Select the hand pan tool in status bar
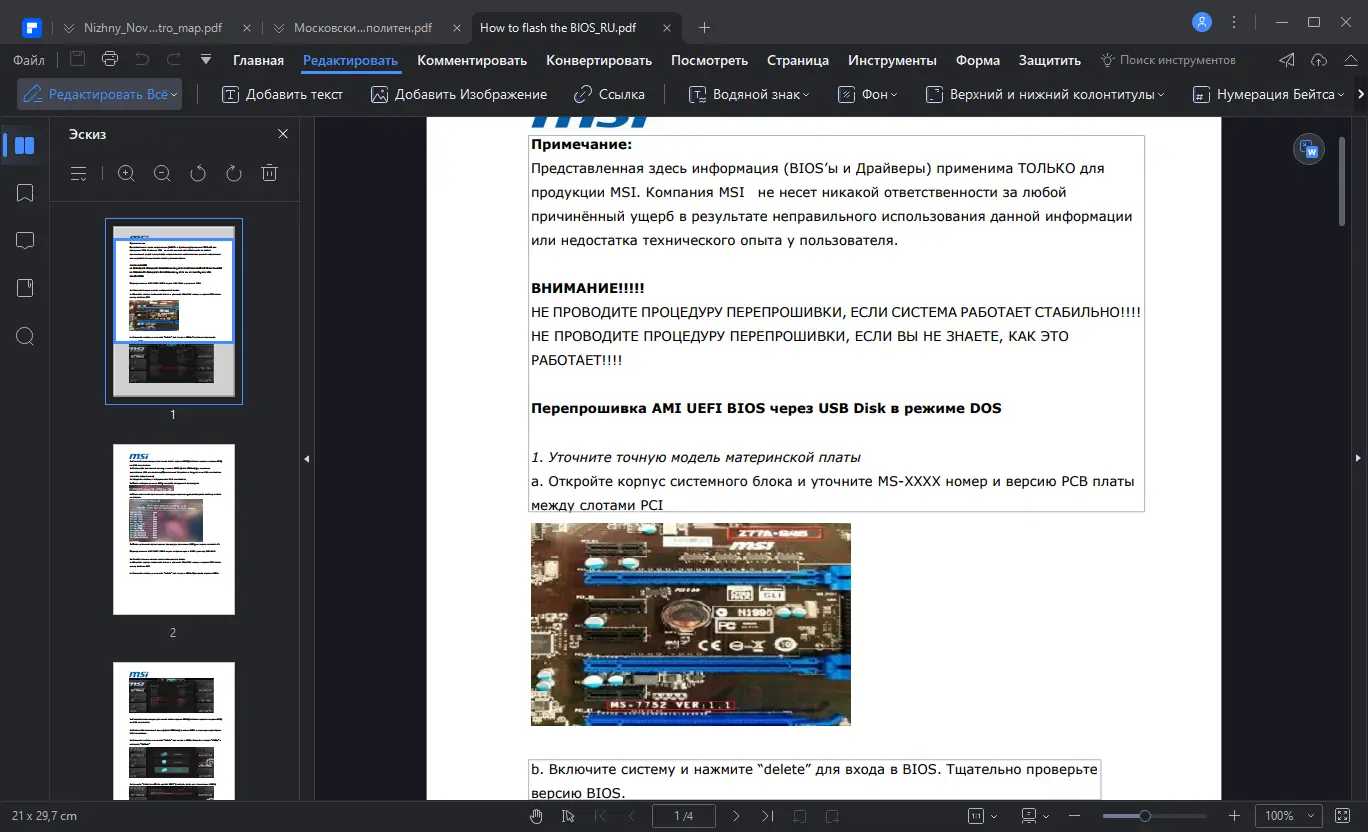1368x832 pixels. tap(536, 815)
